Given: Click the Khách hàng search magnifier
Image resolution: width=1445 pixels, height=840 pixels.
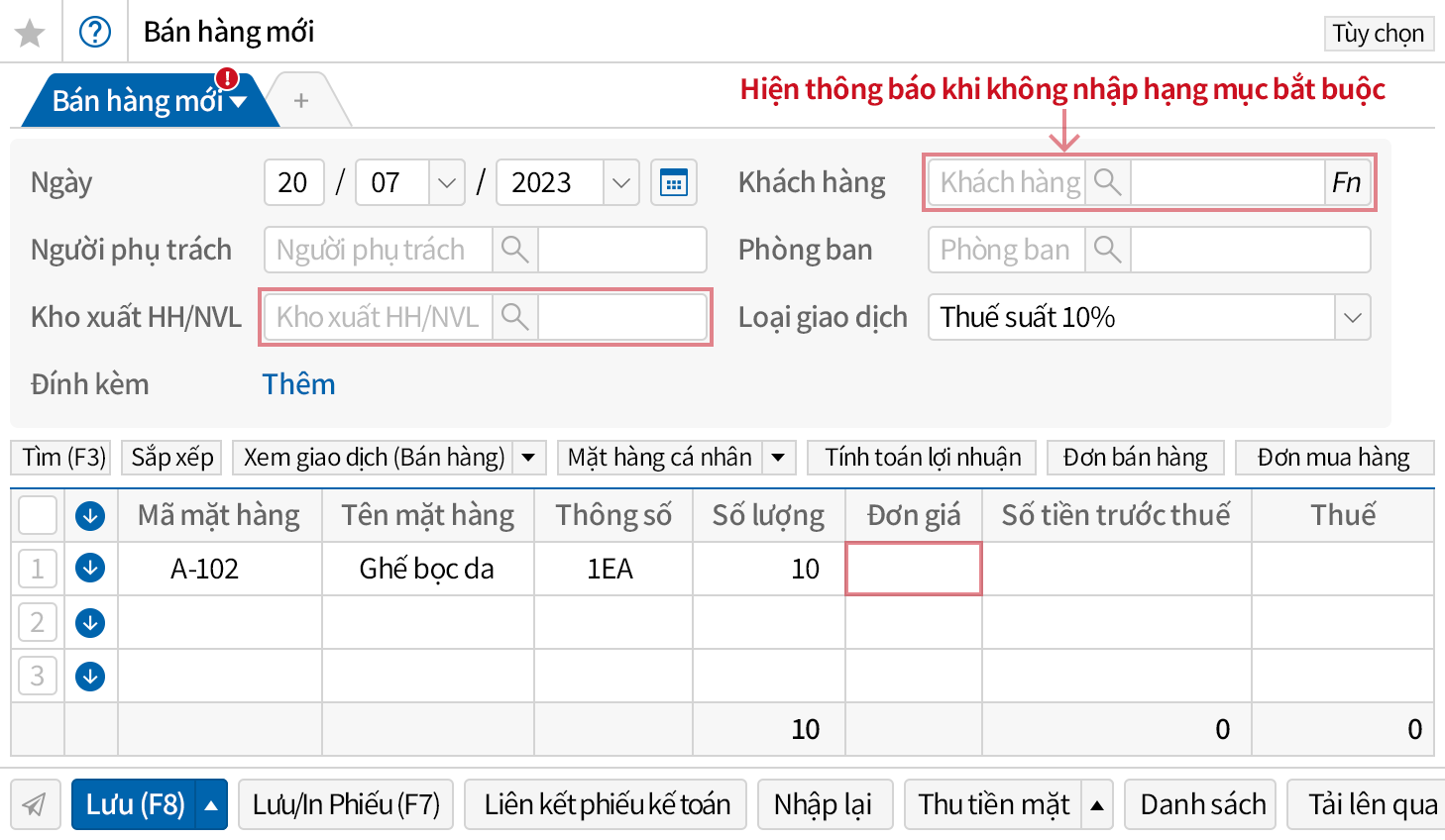Looking at the screenshot, I should pyautogui.click(x=1107, y=182).
